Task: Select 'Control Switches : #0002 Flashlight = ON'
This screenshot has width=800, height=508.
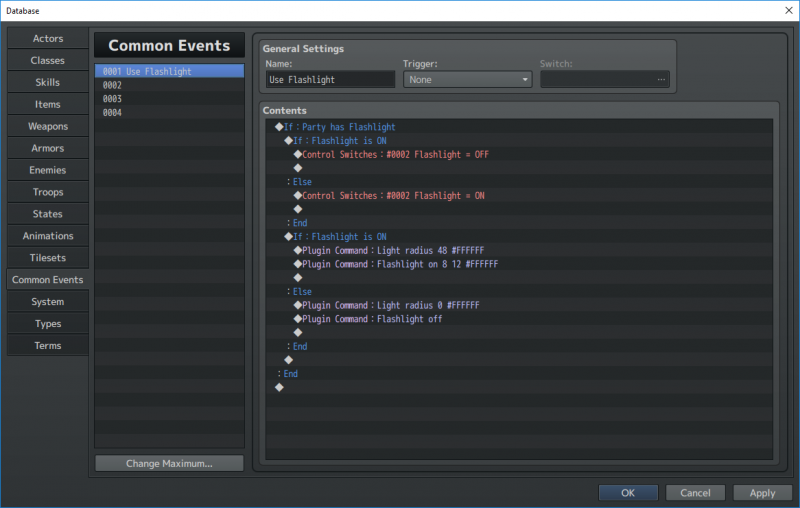Action: tap(519, 196)
